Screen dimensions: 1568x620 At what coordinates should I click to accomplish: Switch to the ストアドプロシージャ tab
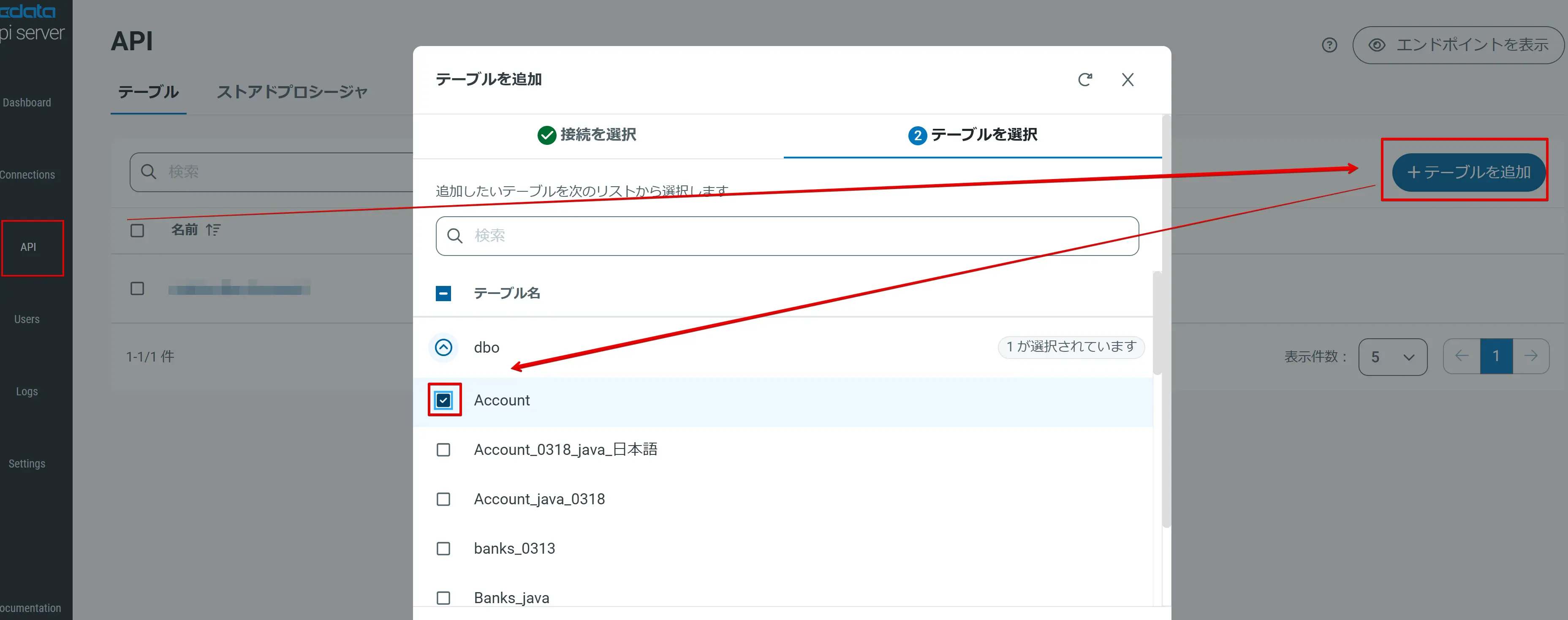tap(292, 92)
